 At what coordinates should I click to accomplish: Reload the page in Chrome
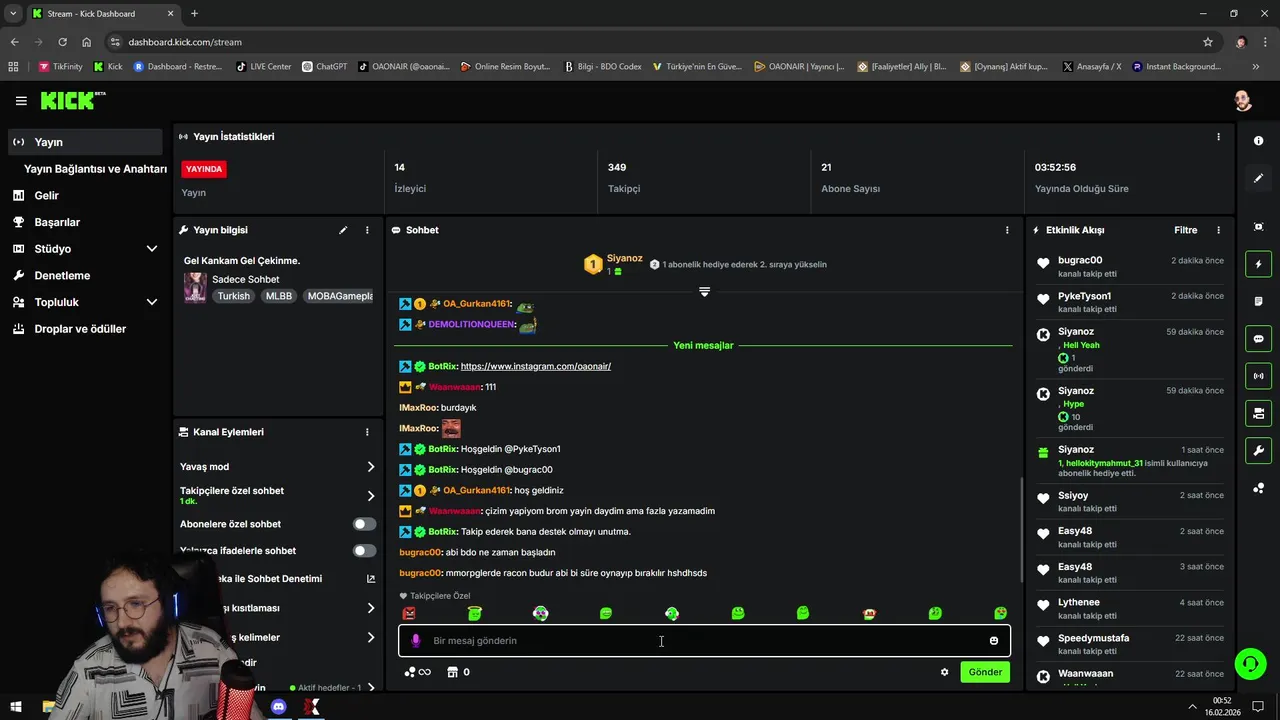62,42
